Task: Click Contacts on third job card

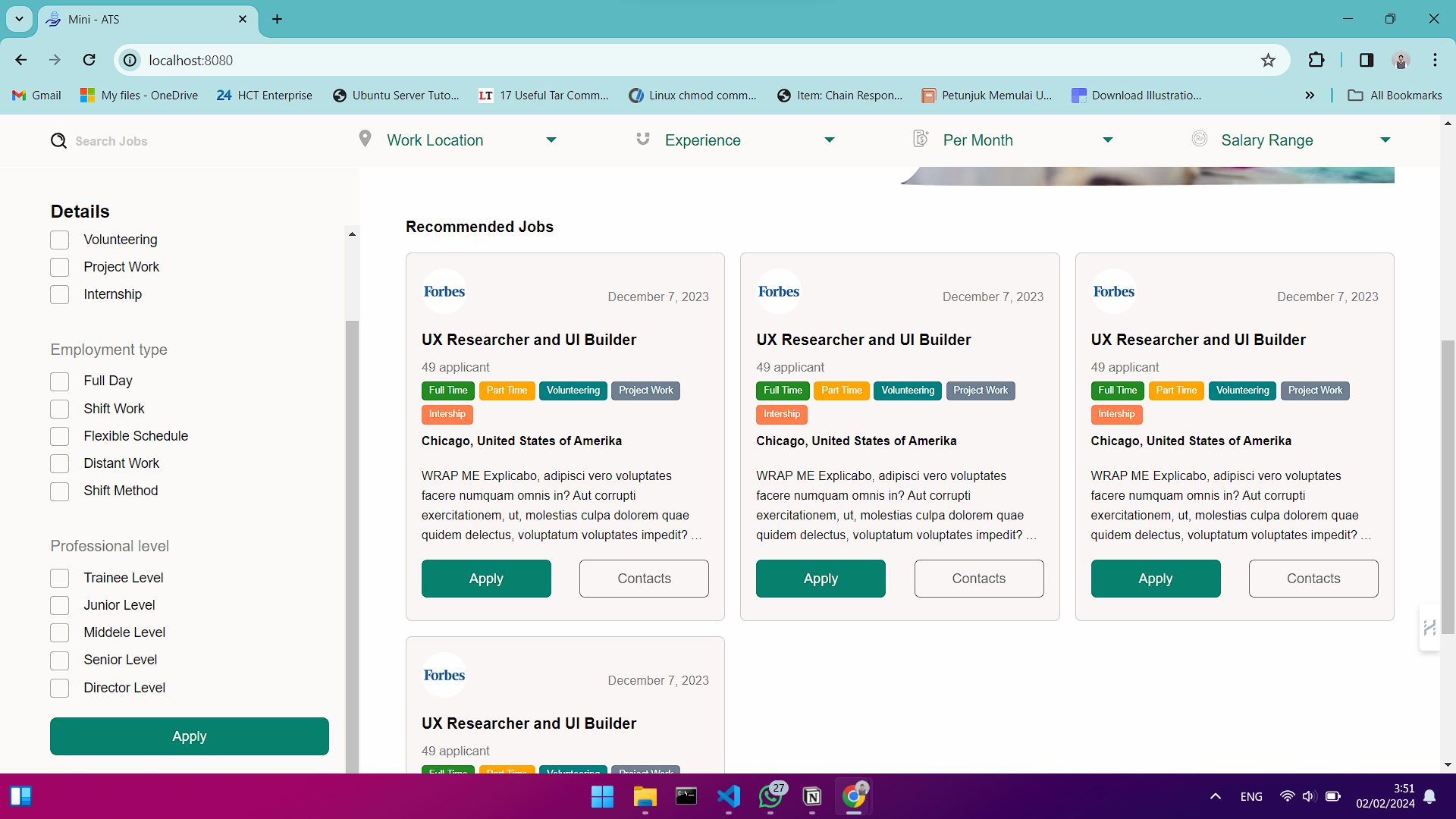Action: [x=1313, y=579]
